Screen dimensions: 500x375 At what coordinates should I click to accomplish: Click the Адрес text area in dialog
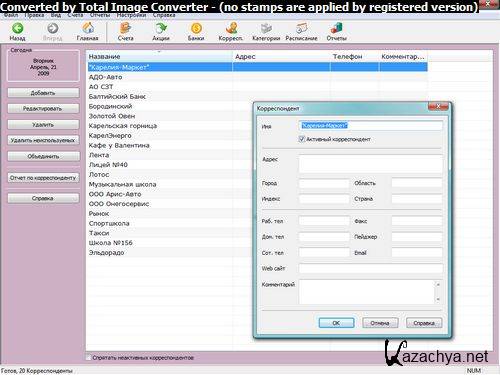(x=371, y=163)
